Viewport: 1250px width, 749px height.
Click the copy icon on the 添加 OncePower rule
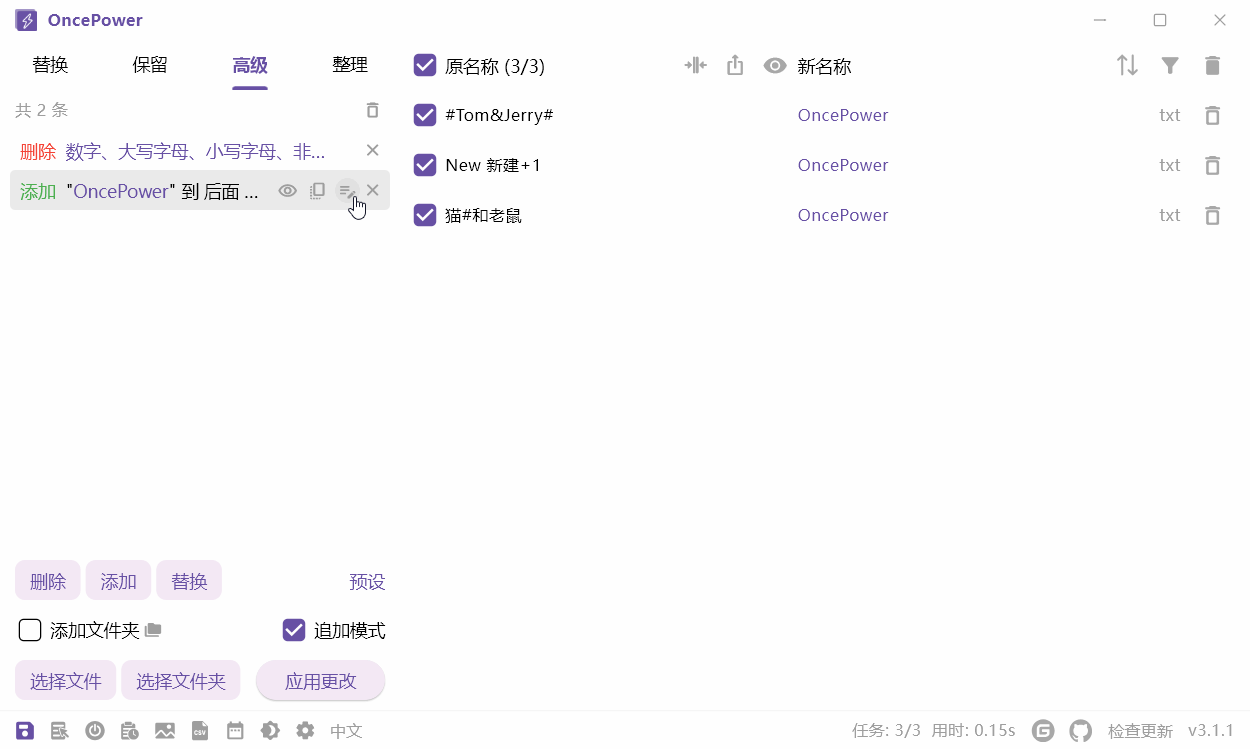point(317,190)
